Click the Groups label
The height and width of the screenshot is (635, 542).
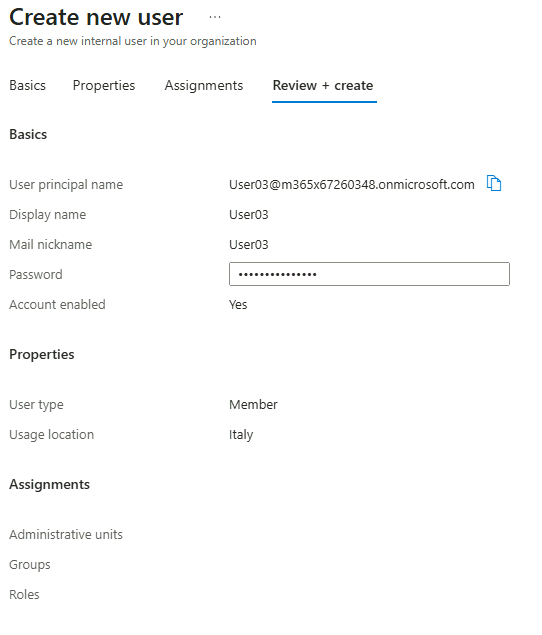click(30, 565)
